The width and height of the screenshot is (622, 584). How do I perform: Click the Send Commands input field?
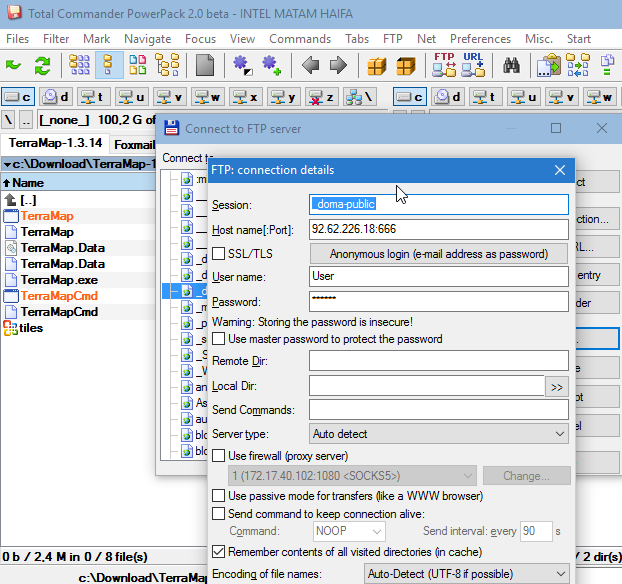[x=439, y=410]
